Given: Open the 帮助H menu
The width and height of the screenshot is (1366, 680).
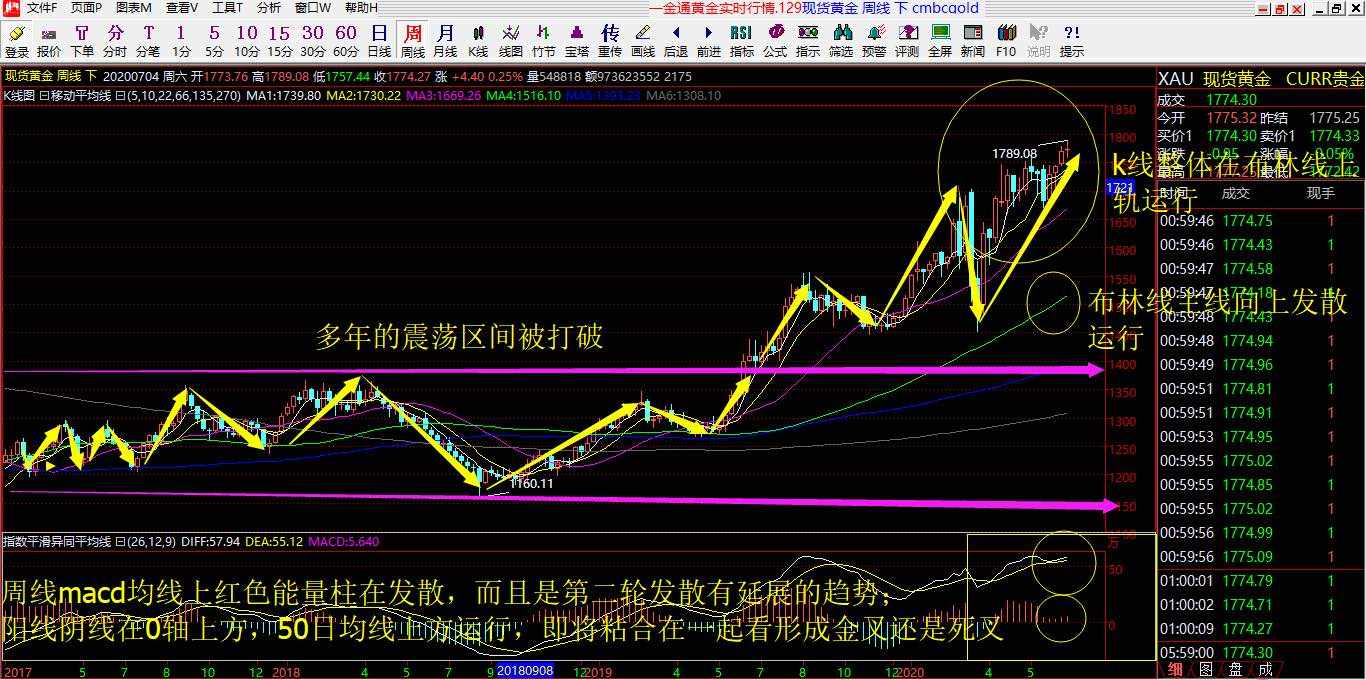Looking at the screenshot, I should point(361,8).
